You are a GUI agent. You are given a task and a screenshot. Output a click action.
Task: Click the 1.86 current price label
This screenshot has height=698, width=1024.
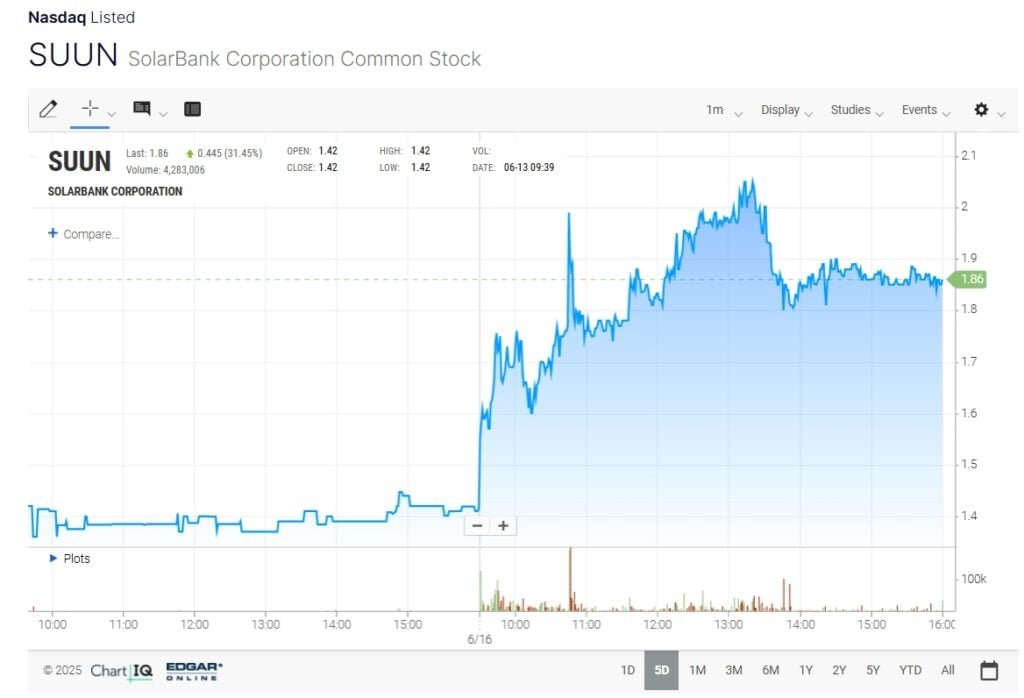tap(971, 280)
